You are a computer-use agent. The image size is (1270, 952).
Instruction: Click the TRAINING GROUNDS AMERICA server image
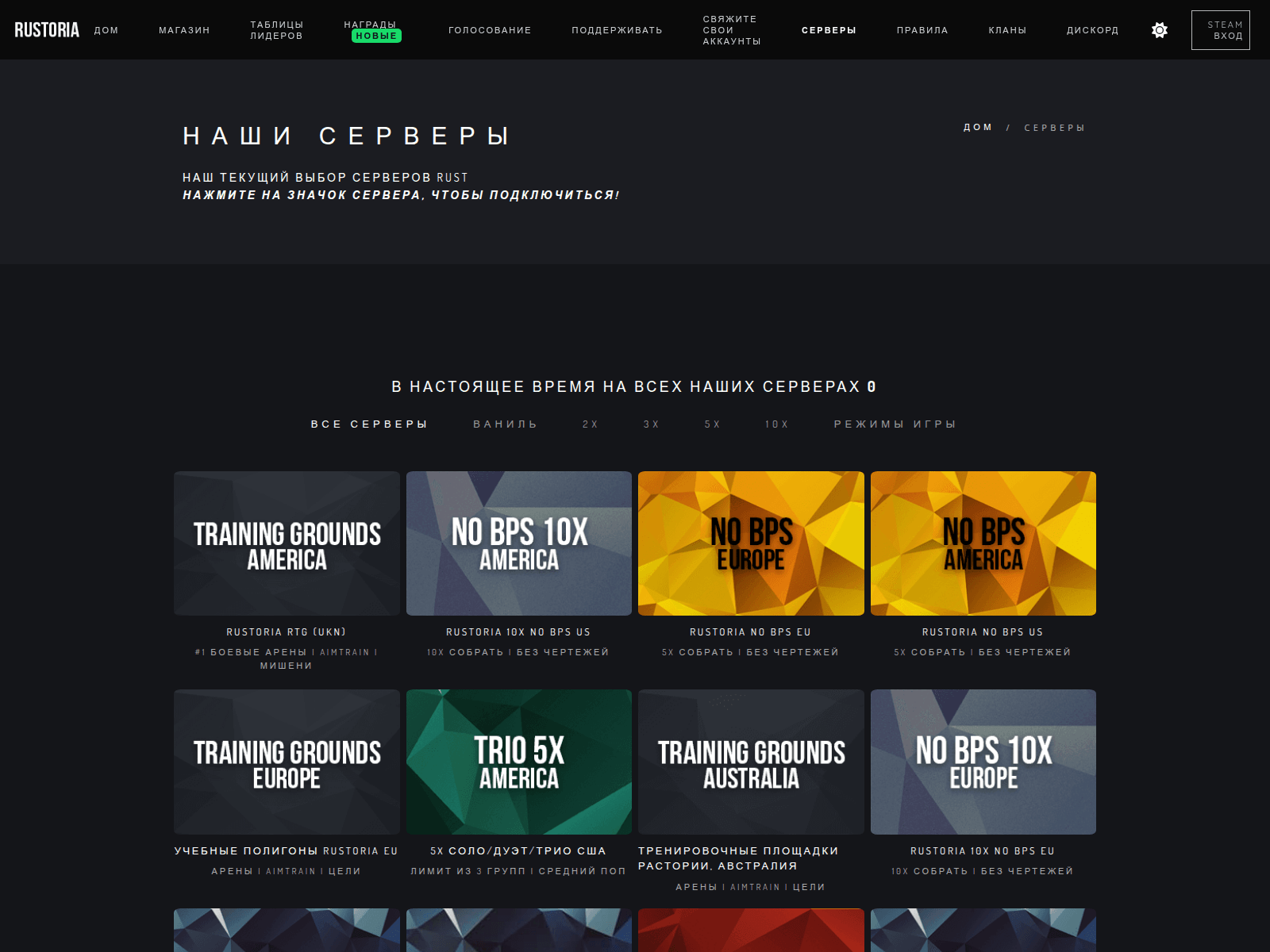tap(286, 543)
